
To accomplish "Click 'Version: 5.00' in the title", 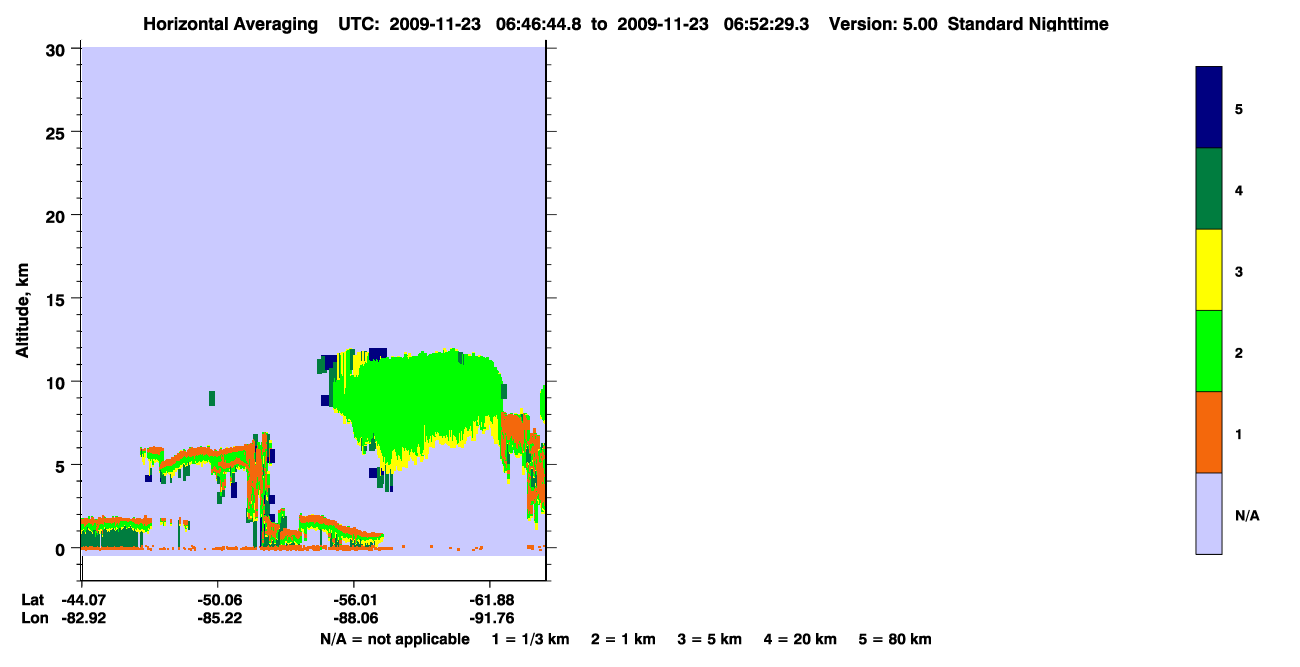I will click(883, 24).
